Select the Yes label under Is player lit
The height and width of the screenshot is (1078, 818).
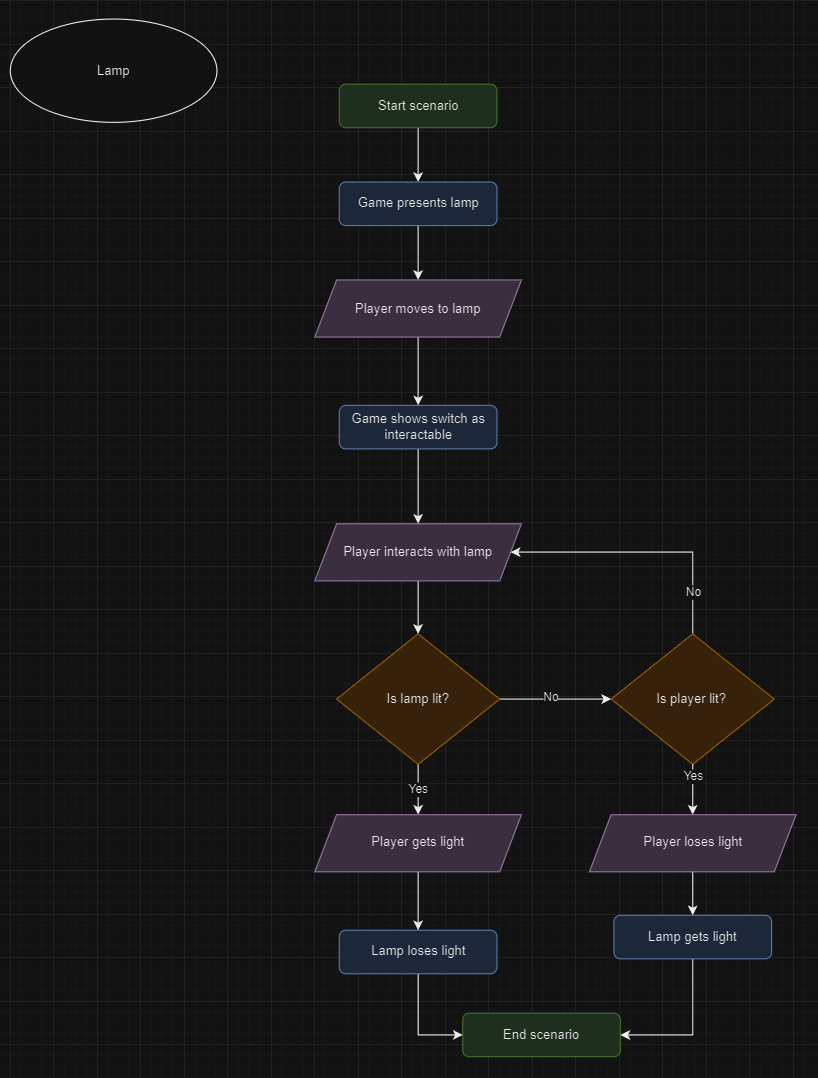[x=692, y=776]
